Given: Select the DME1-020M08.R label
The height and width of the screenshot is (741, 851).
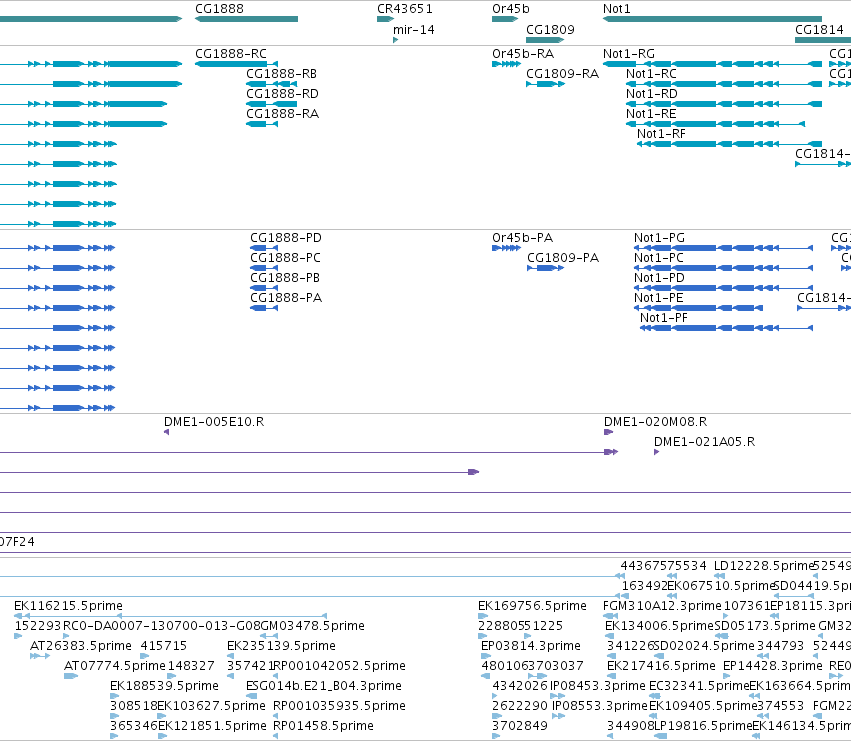Looking at the screenshot, I should pyautogui.click(x=656, y=422).
